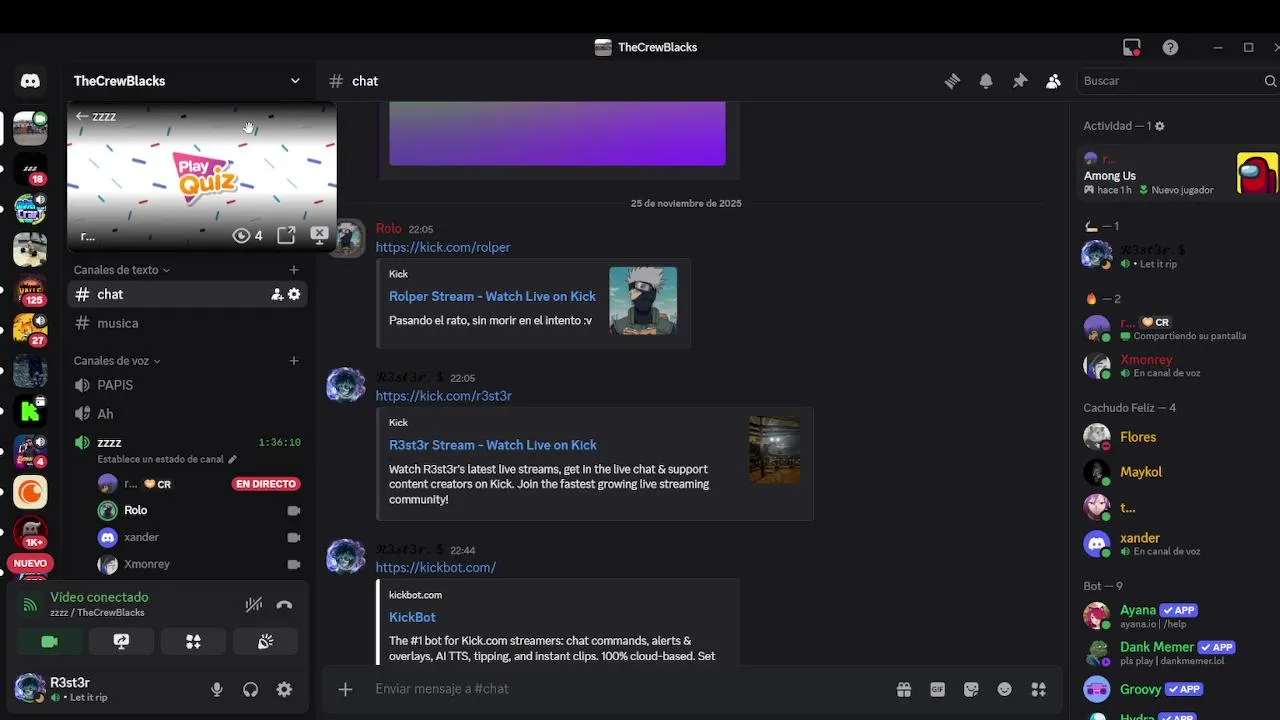
Task: Add attachment plus button in message bar
Action: [345, 689]
